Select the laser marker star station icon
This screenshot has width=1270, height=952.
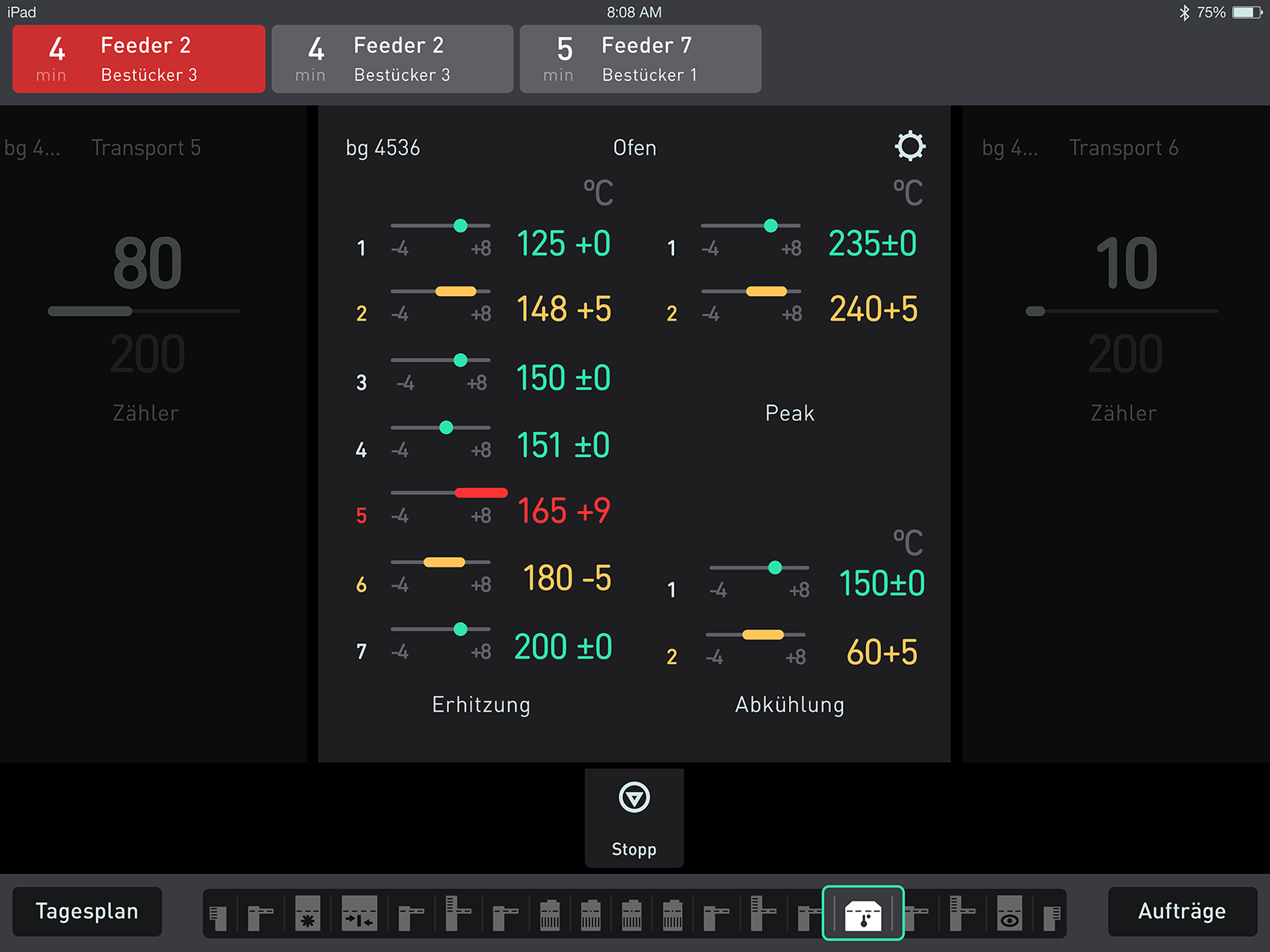[307, 913]
